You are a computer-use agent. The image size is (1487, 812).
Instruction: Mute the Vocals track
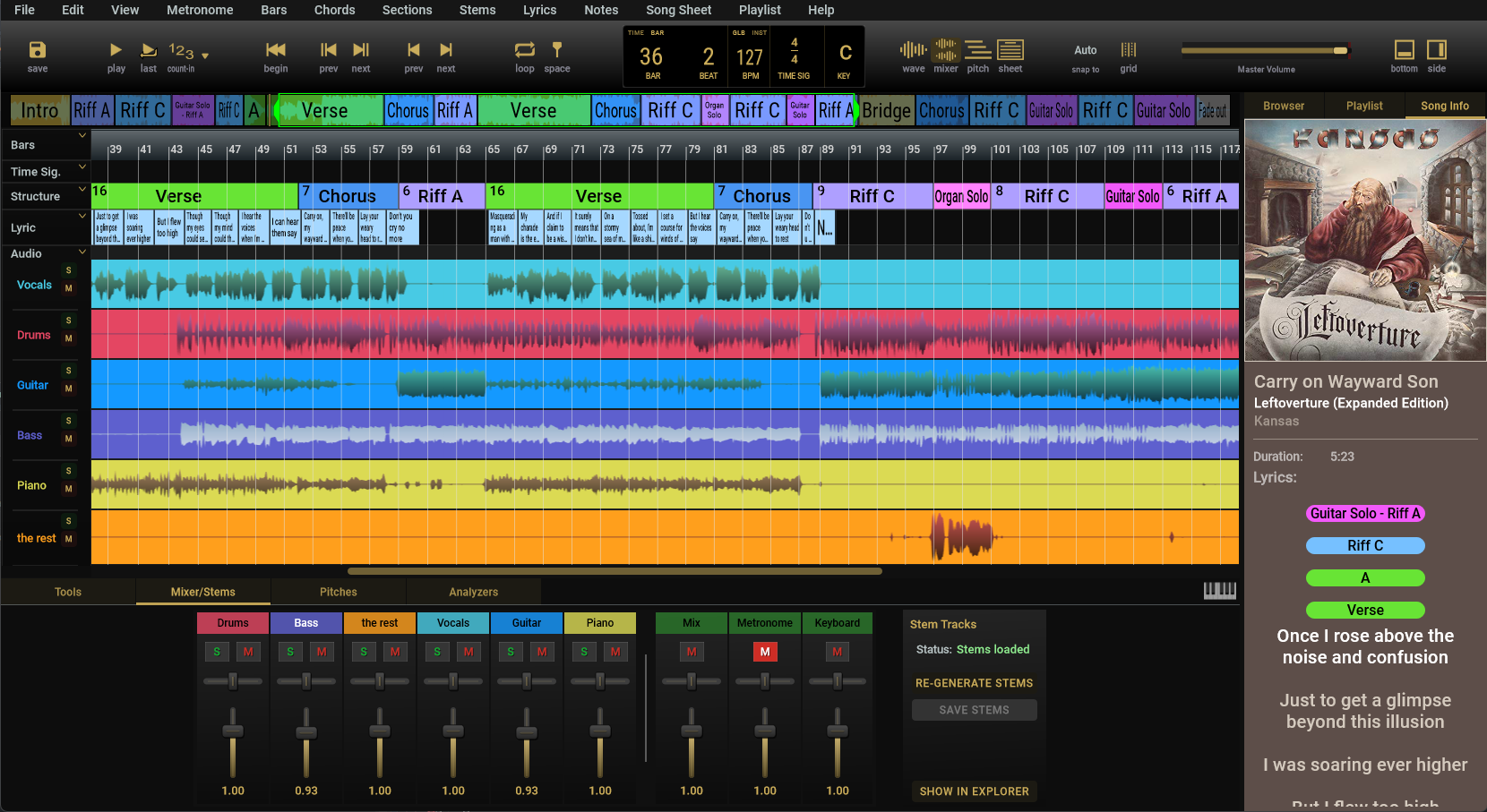click(68, 288)
